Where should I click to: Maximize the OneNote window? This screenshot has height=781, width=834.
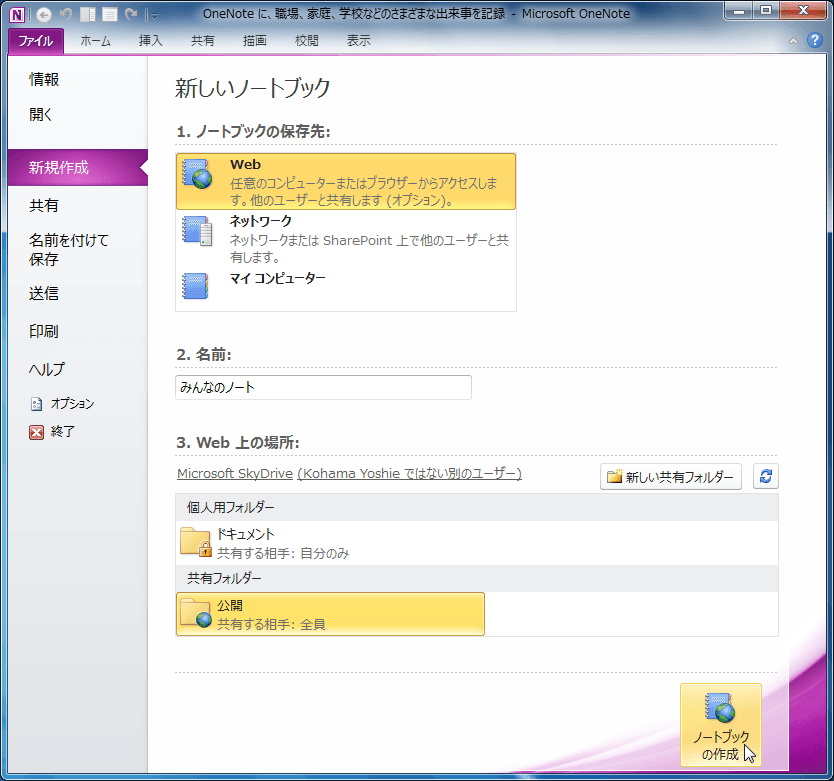(x=765, y=11)
